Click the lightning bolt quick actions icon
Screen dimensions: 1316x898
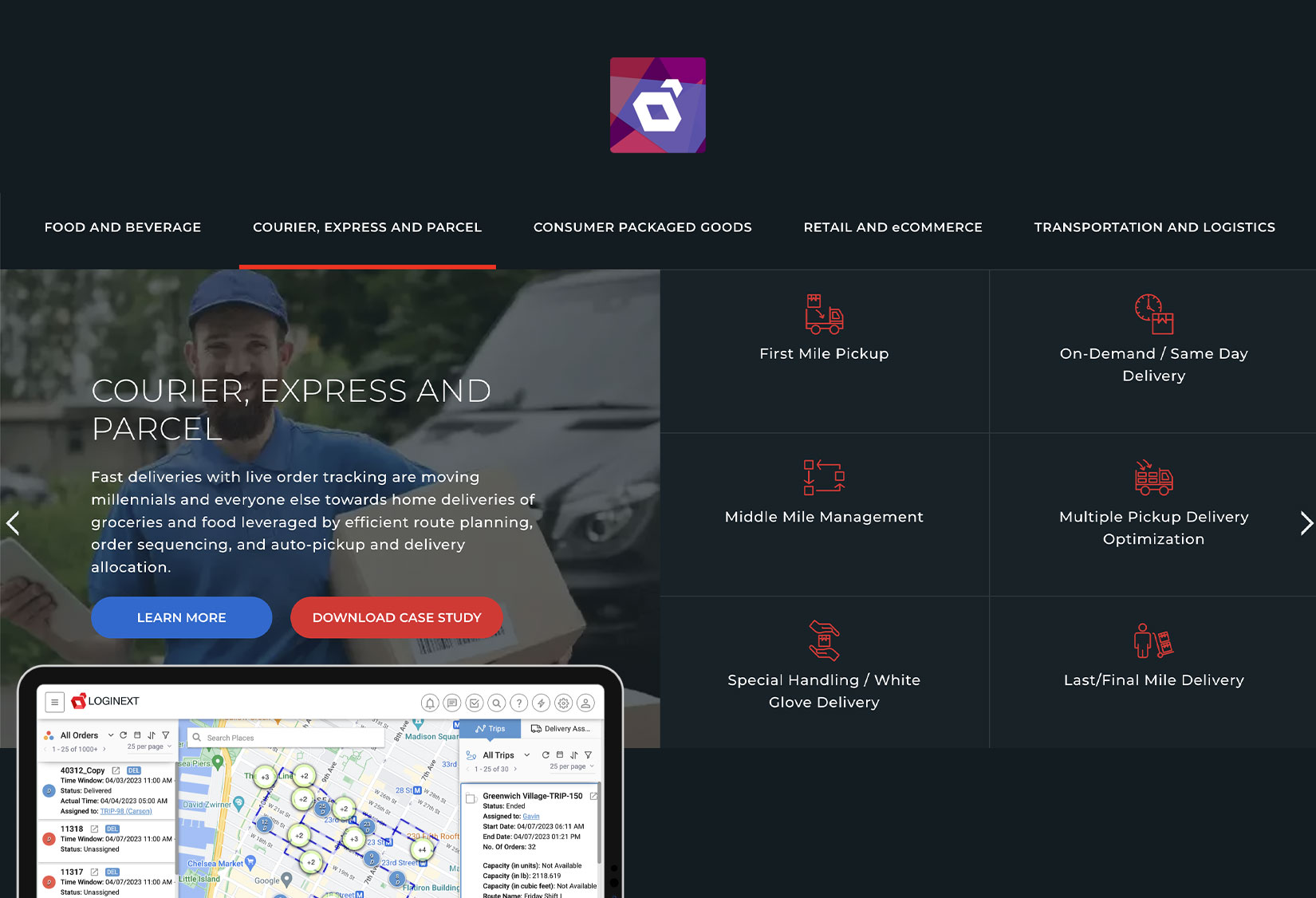[x=542, y=703]
